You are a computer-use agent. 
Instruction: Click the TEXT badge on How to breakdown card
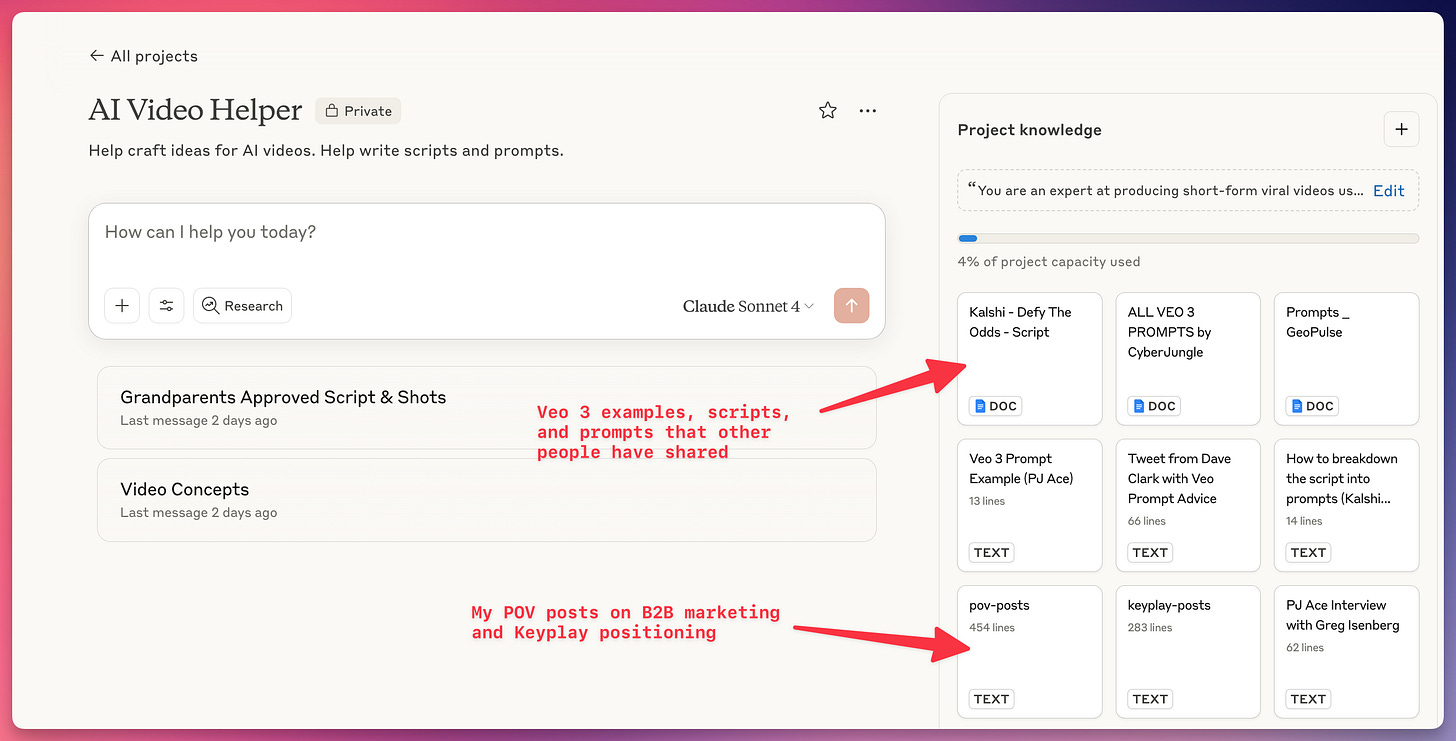click(x=1308, y=552)
